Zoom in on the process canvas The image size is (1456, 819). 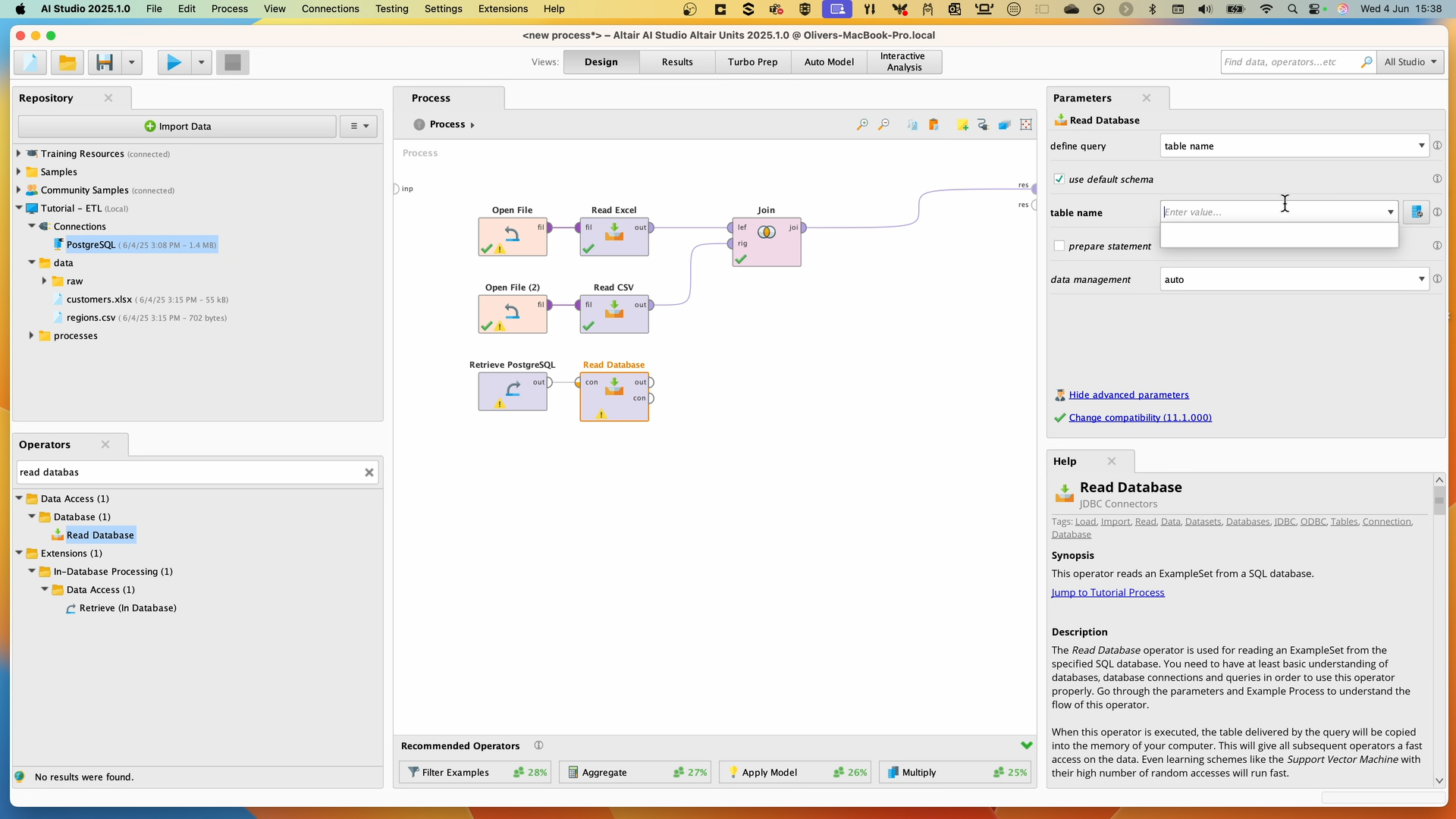coord(862,124)
